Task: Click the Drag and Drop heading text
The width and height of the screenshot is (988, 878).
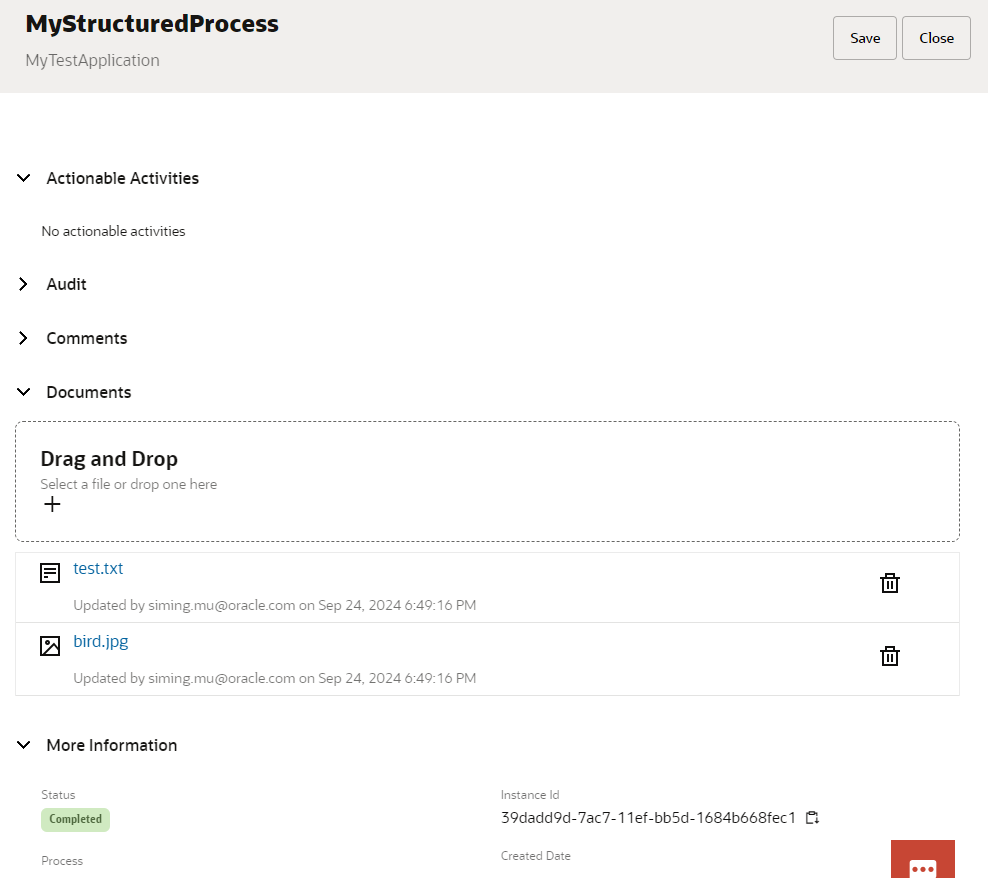Action: pyautogui.click(x=109, y=459)
